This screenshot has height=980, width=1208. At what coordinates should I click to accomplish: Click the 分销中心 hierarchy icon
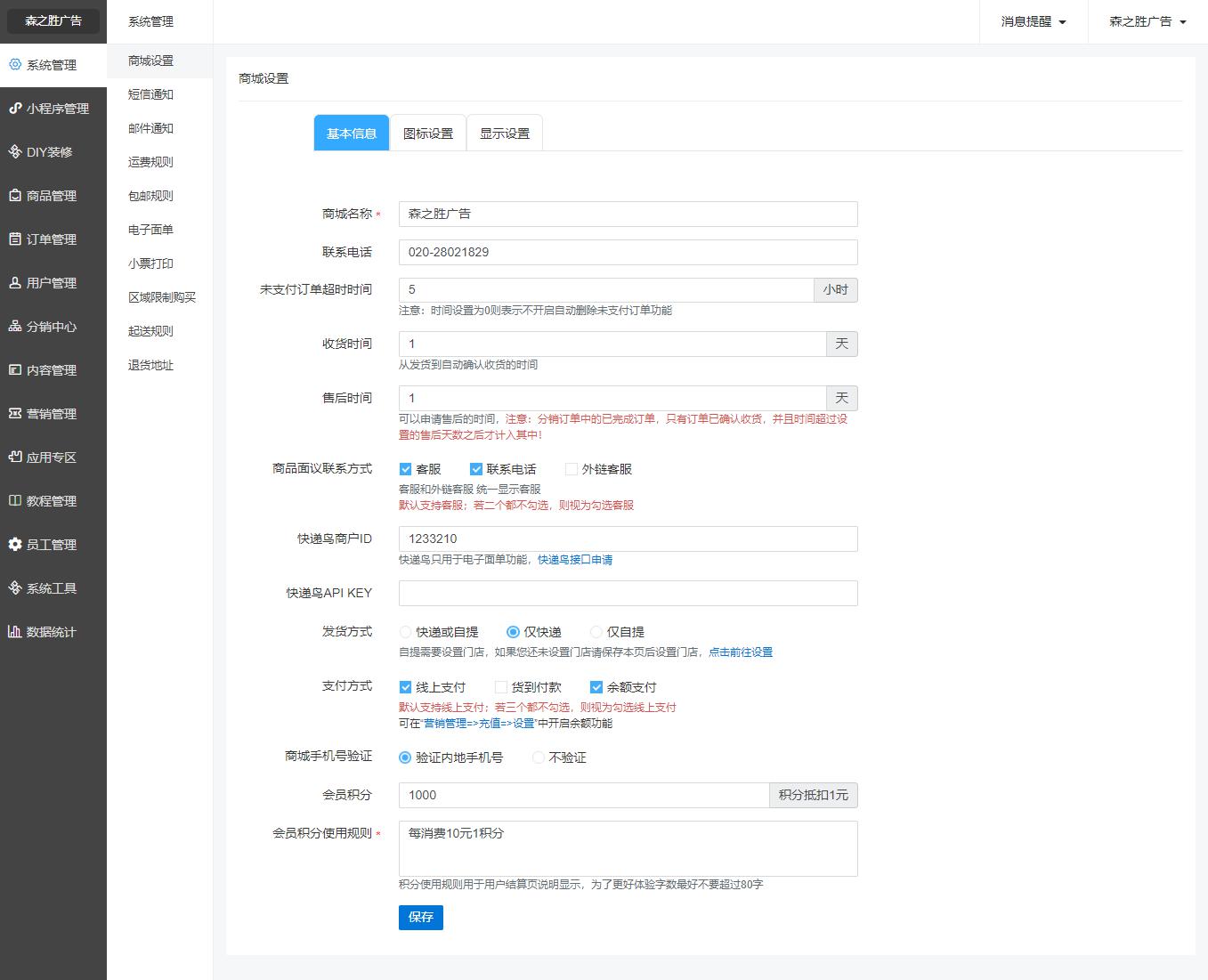(15, 327)
